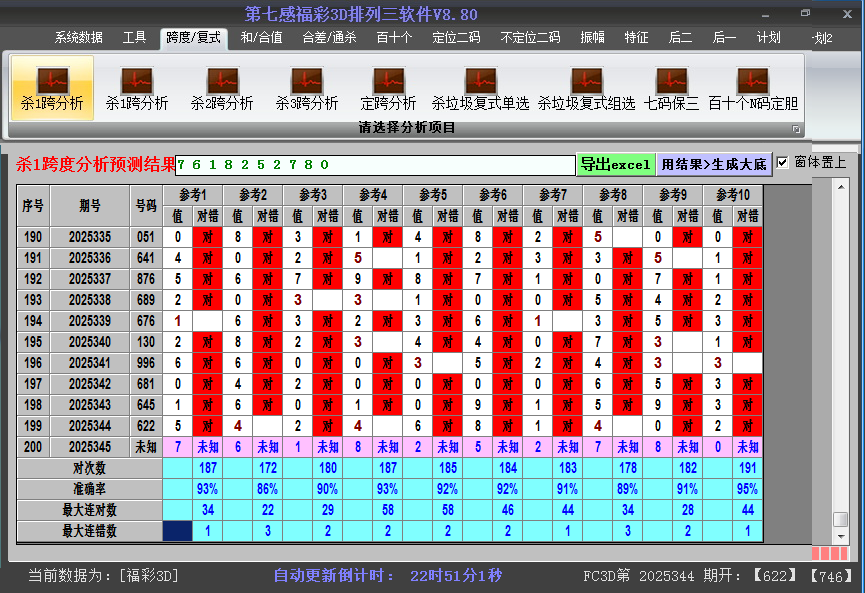Select the highlighted 杀1跨分析 icon
This screenshot has height=593, width=865.
(x=52, y=88)
